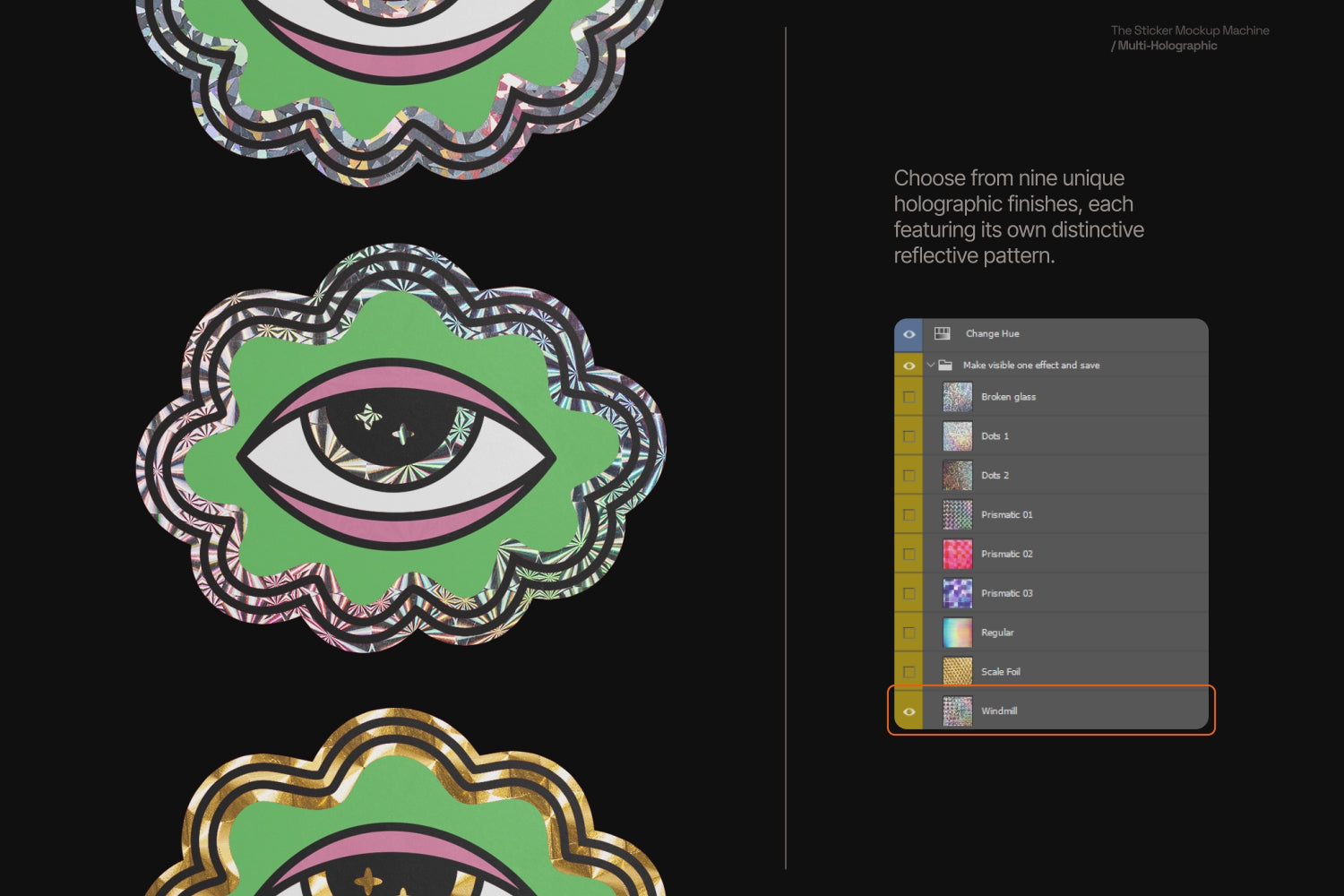
Task: Select the Windmill layer thumbnail
Action: pos(958,711)
